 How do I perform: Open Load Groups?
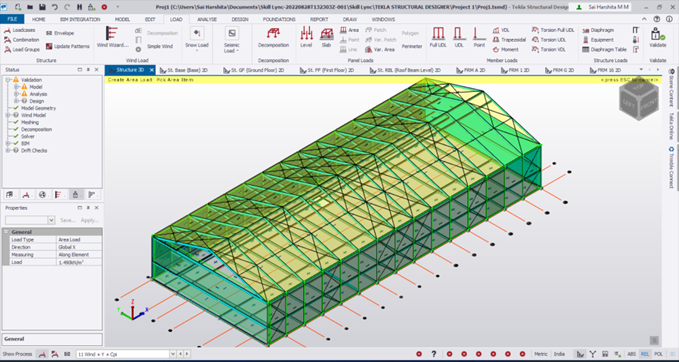click(x=22, y=49)
